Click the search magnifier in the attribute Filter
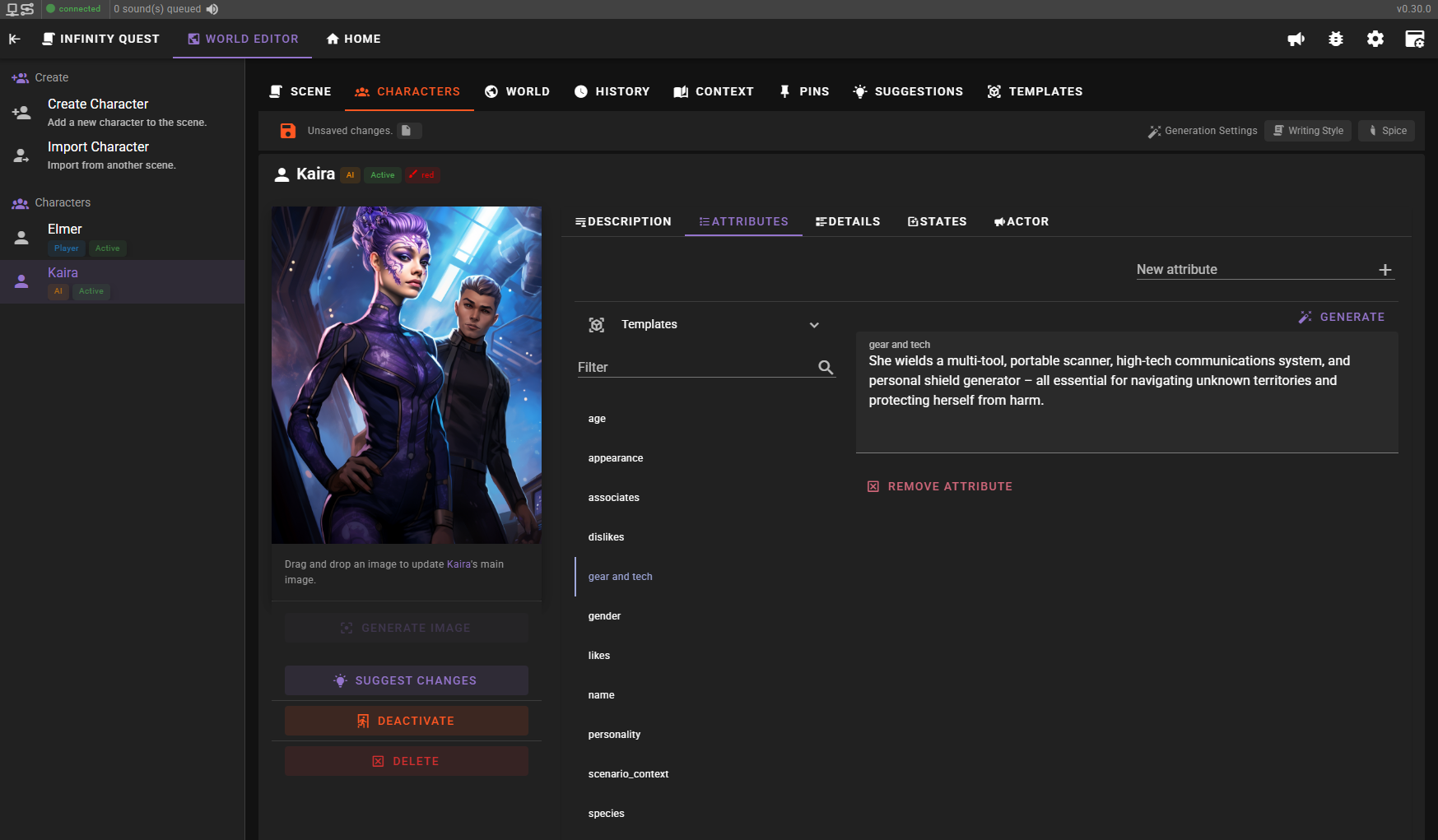Viewport: 1438px width, 840px height. tap(826, 368)
